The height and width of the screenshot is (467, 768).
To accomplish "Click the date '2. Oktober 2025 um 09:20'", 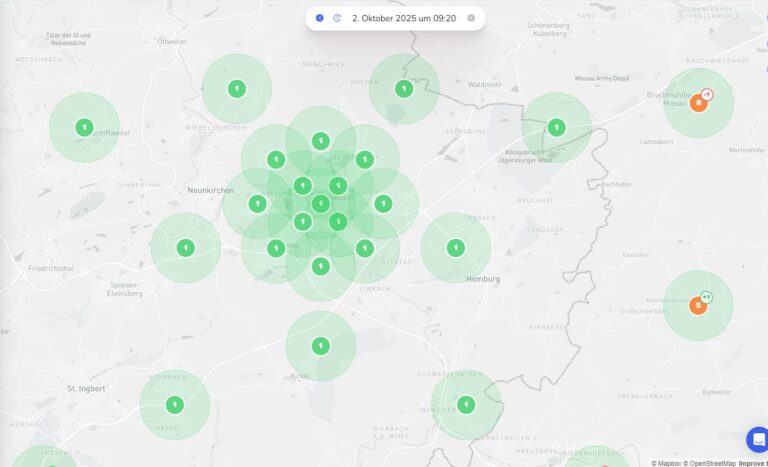I will (404, 18).
